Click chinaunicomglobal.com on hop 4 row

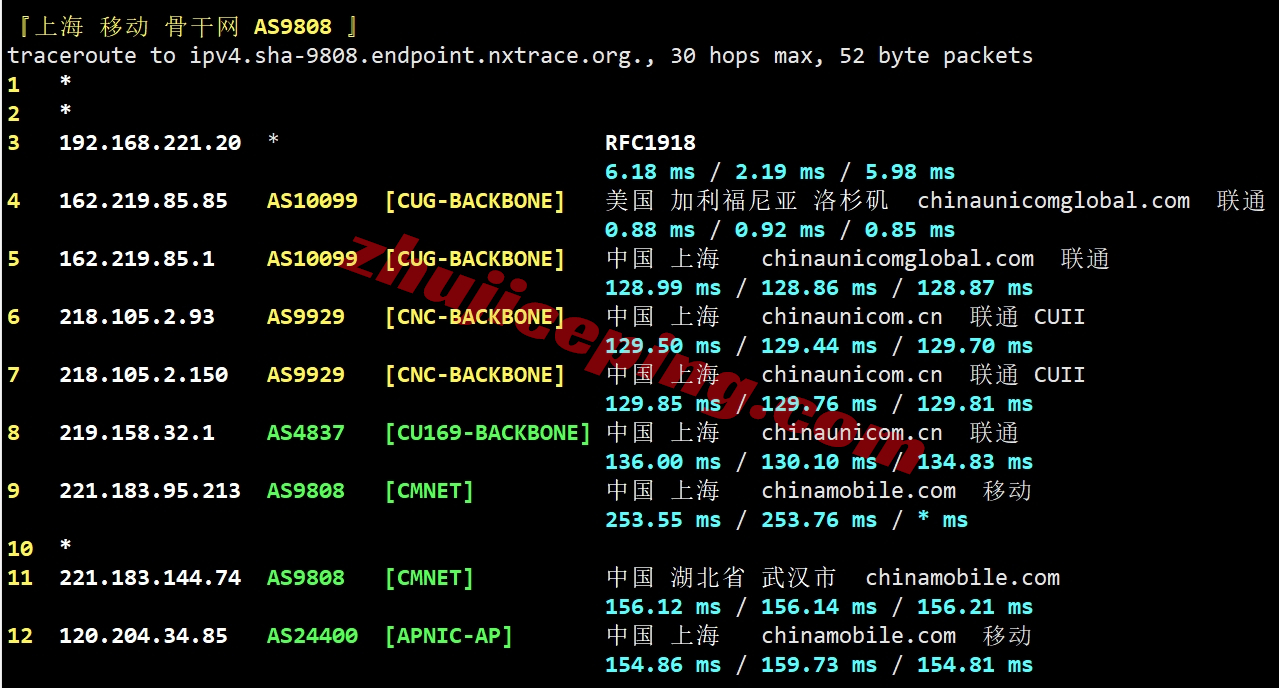click(x=1054, y=201)
